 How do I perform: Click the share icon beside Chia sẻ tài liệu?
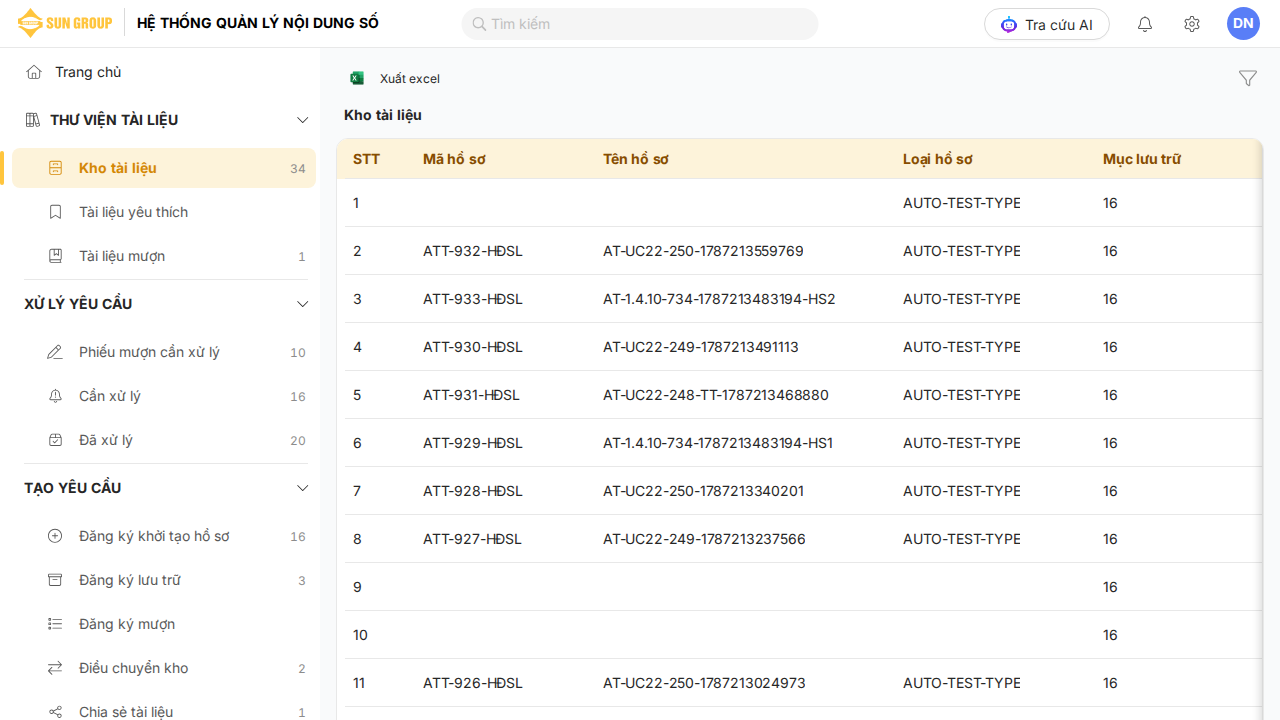coord(56,712)
